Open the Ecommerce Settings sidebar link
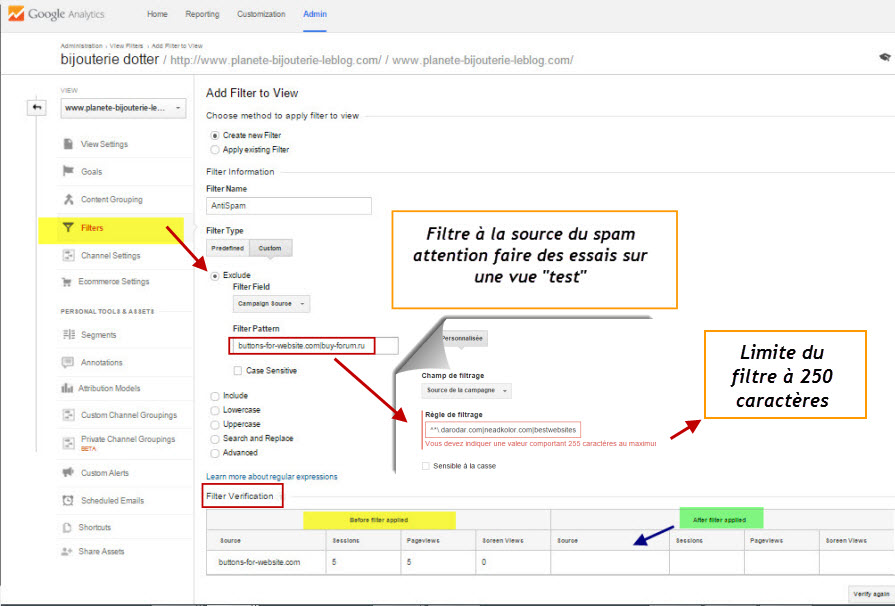 click(115, 282)
